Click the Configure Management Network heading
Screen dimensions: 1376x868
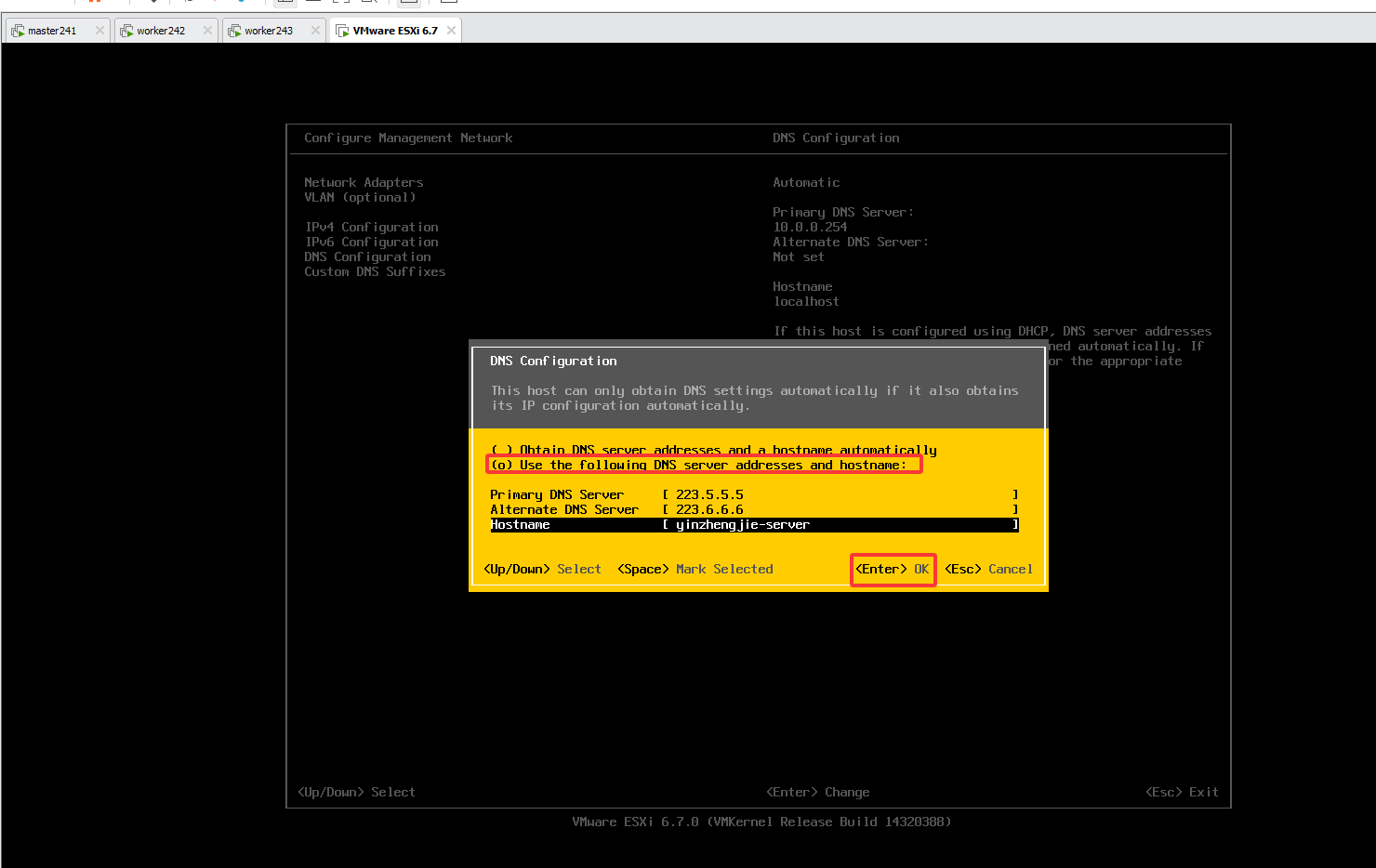click(x=408, y=138)
